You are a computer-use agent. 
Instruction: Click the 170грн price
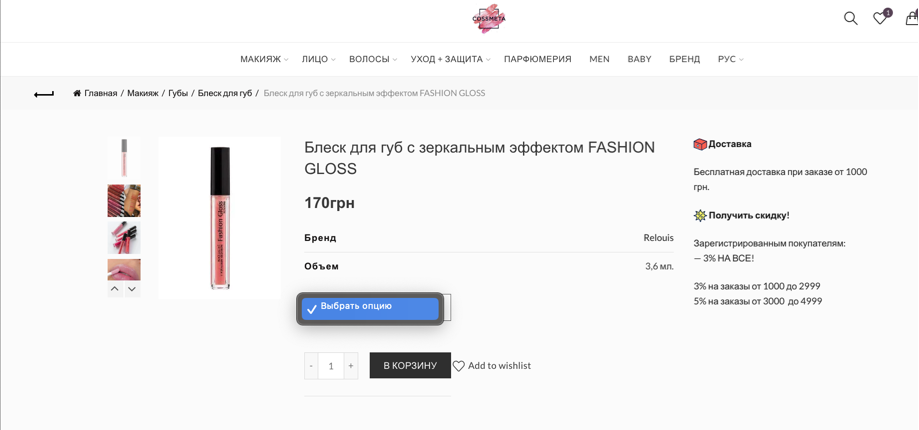329,203
